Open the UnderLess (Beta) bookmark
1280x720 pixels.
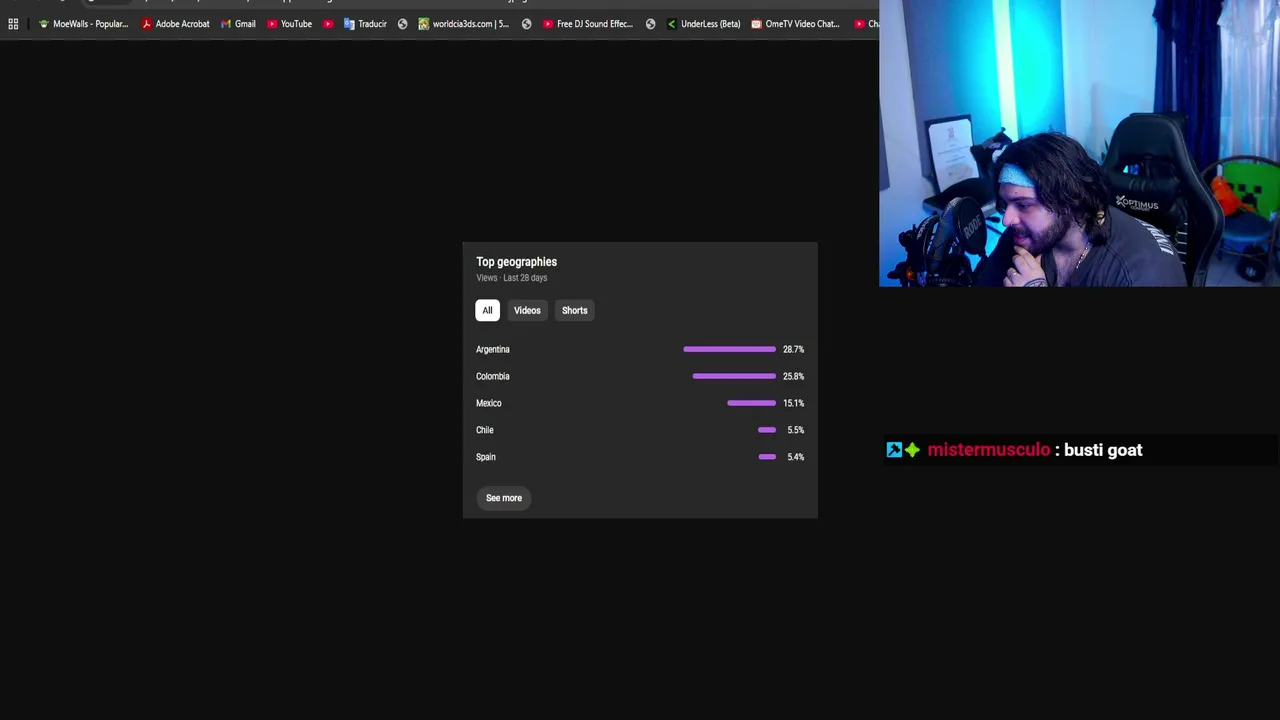[x=704, y=24]
